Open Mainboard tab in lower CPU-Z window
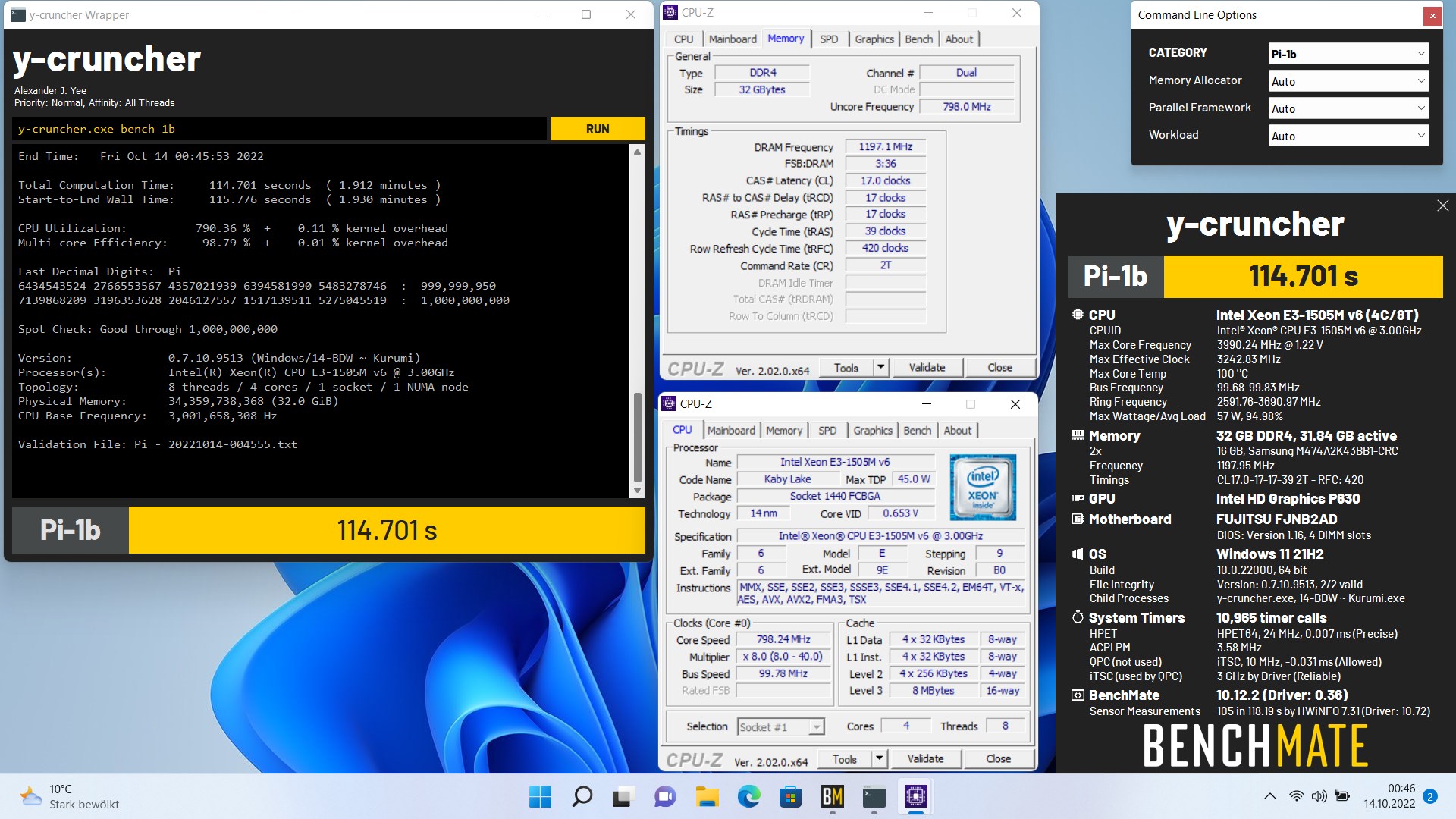 tap(731, 430)
